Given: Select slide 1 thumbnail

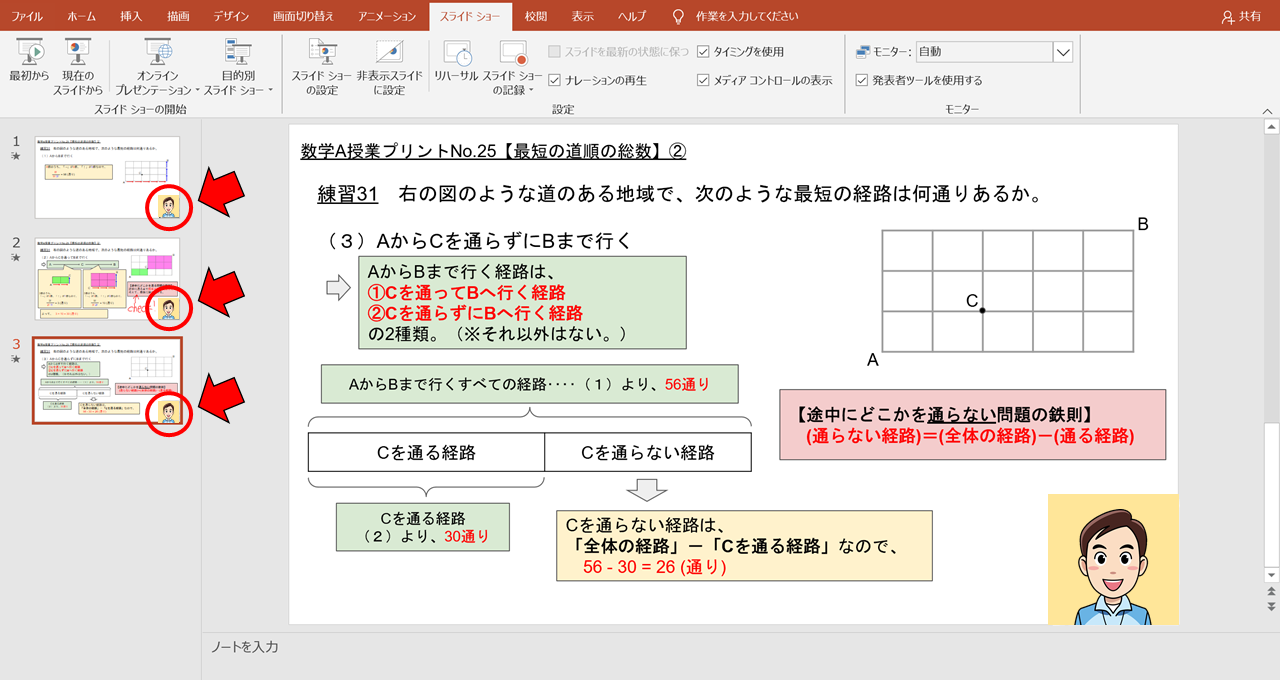Looking at the screenshot, I should pos(108,177).
